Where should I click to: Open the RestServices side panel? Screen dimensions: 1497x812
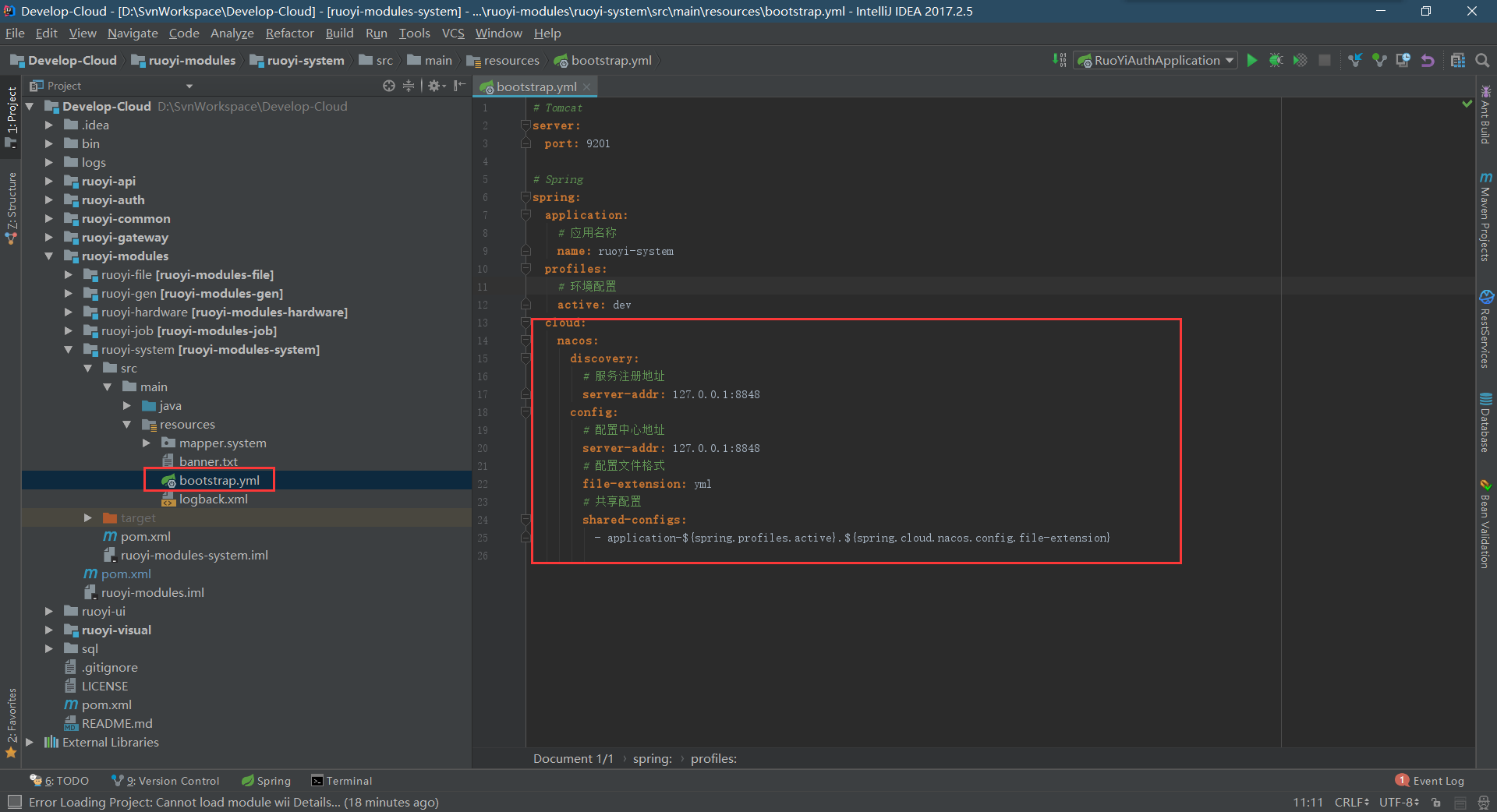pos(1485,329)
